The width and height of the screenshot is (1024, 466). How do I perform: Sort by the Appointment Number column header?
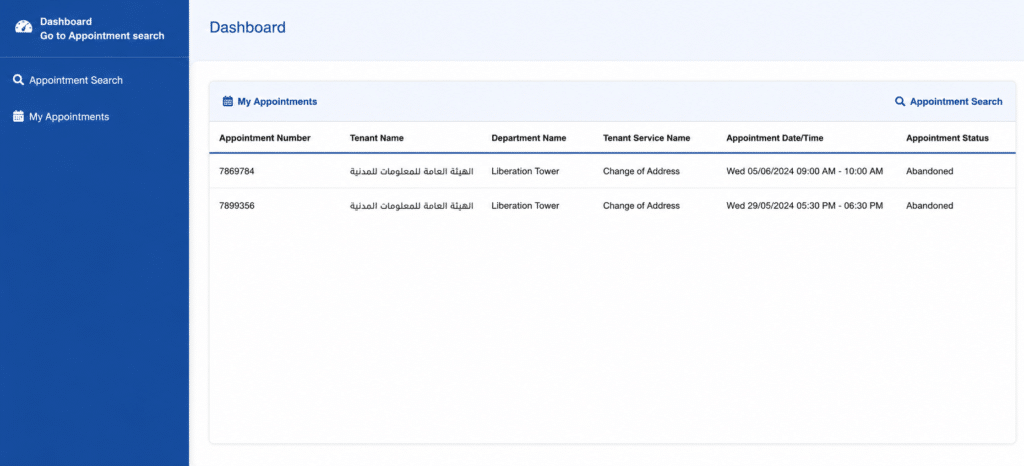tap(264, 138)
